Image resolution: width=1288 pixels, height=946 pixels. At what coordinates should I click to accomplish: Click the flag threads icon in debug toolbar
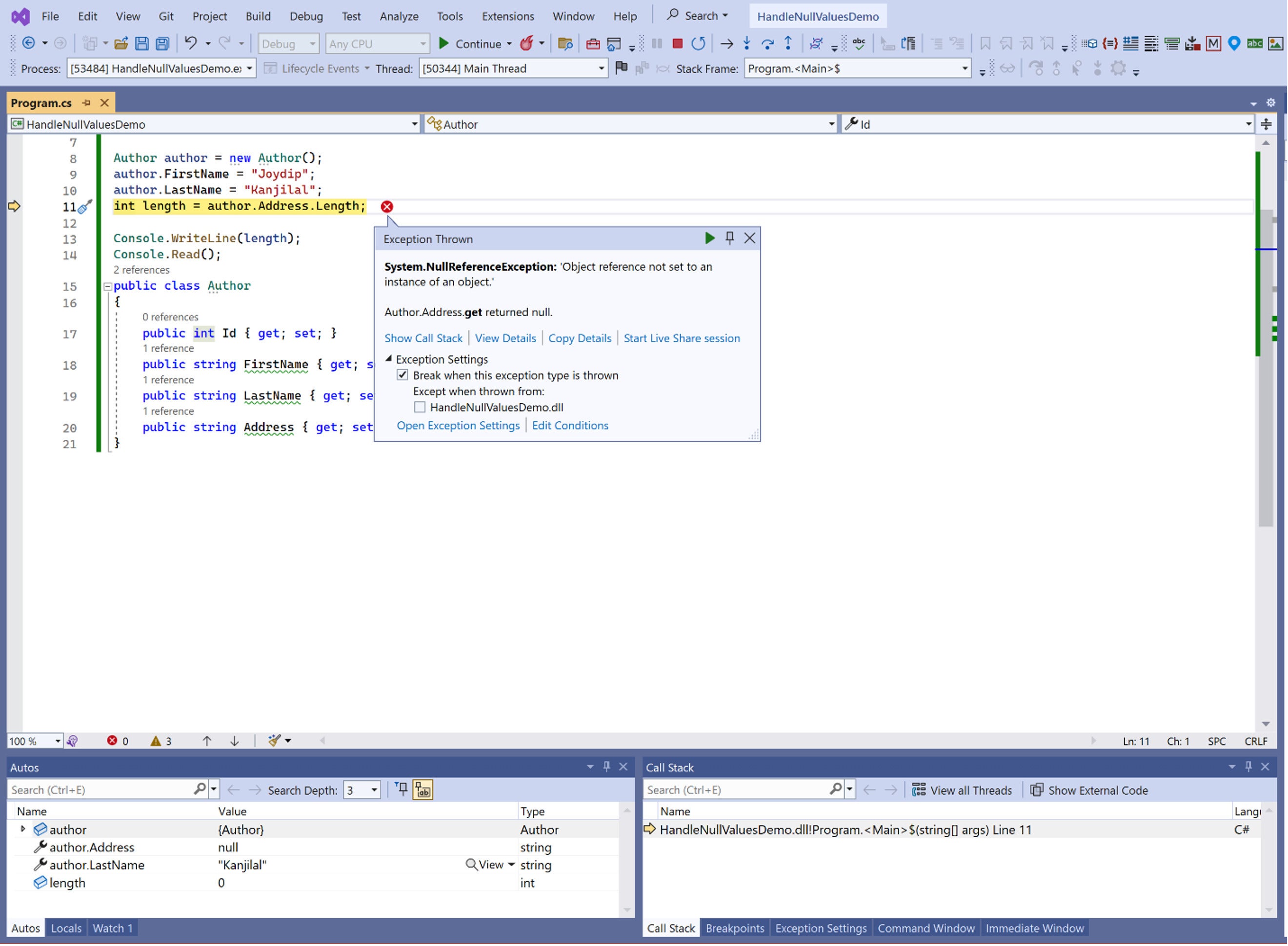(x=622, y=68)
